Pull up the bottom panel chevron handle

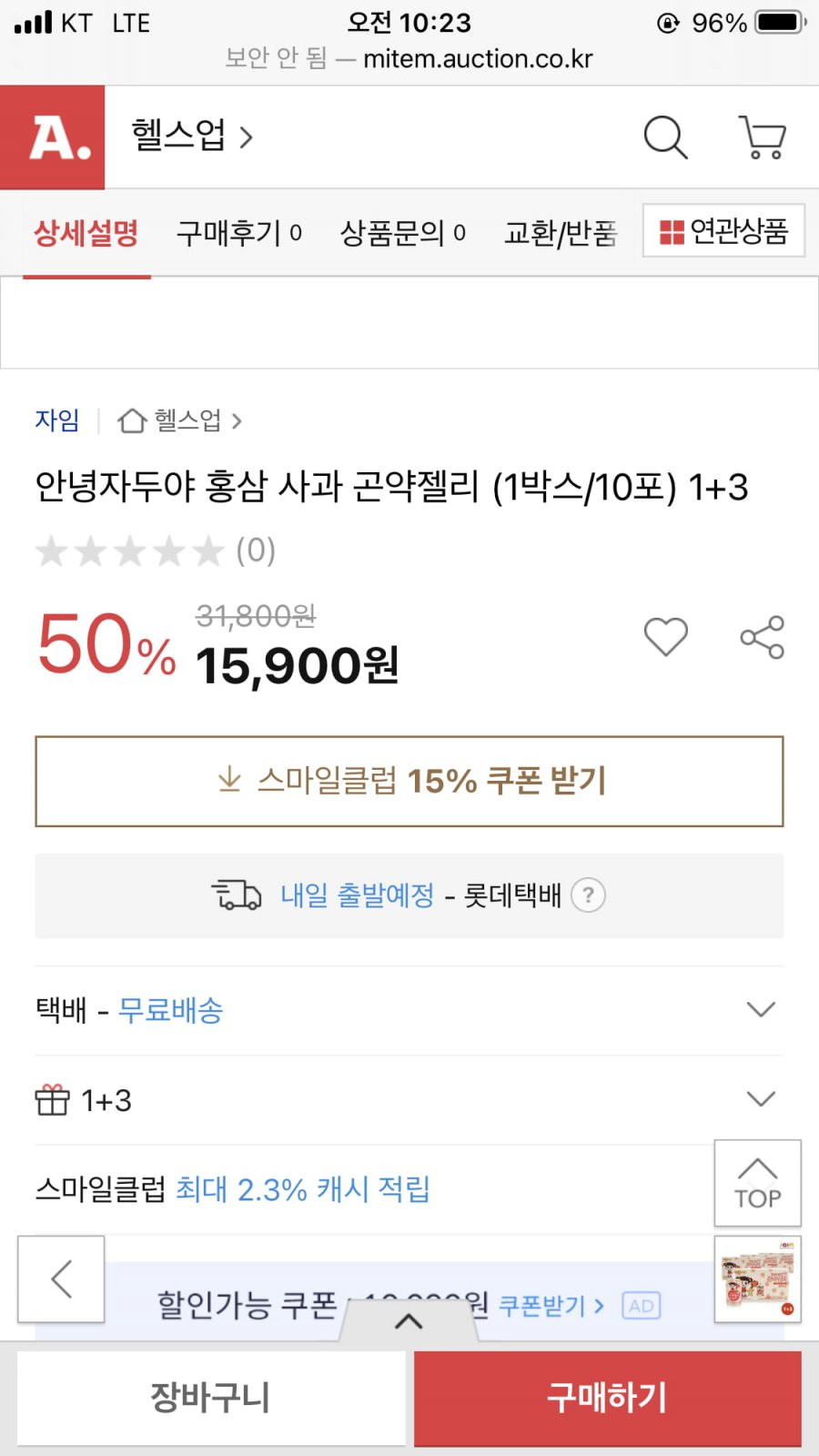click(x=409, y=1321)
